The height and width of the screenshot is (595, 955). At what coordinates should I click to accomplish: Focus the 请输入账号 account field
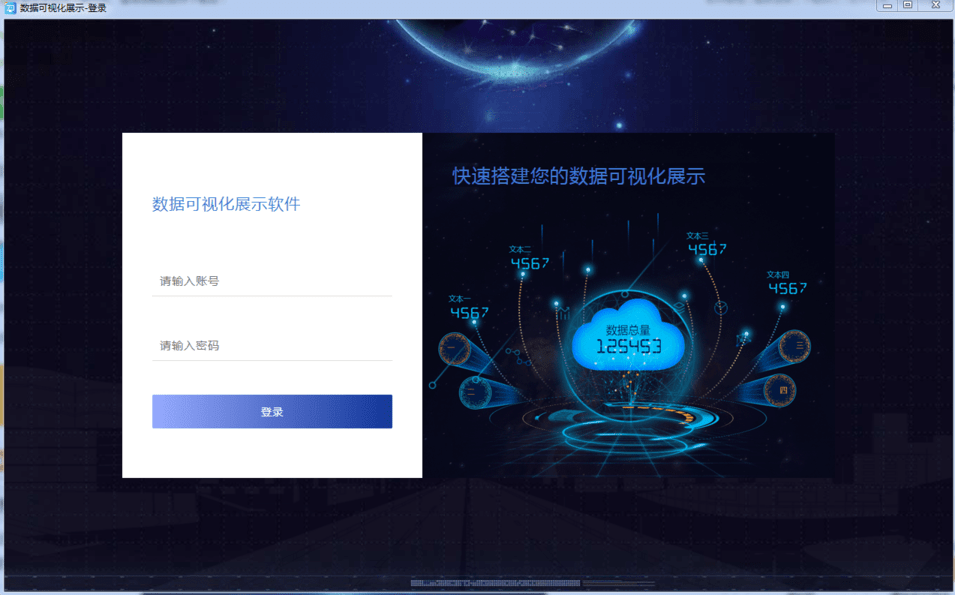tap(272, 281)
